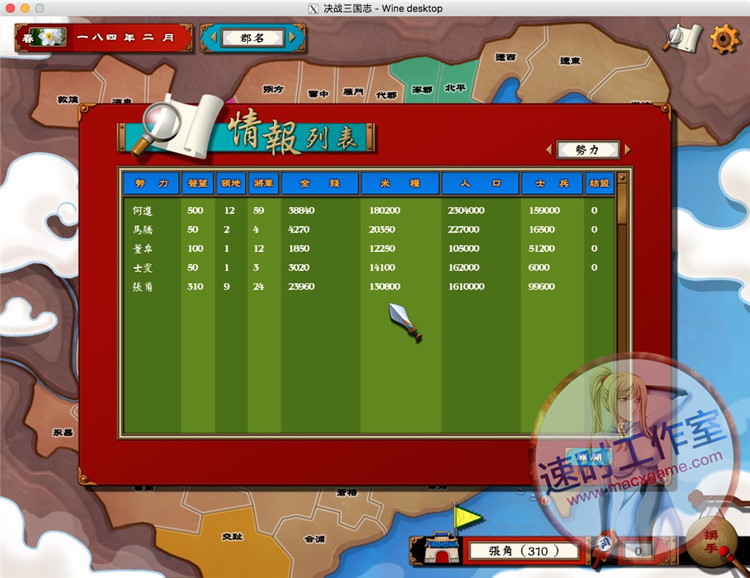
Task: Click the 永昌 province on the map
Action: pos(63,433)
